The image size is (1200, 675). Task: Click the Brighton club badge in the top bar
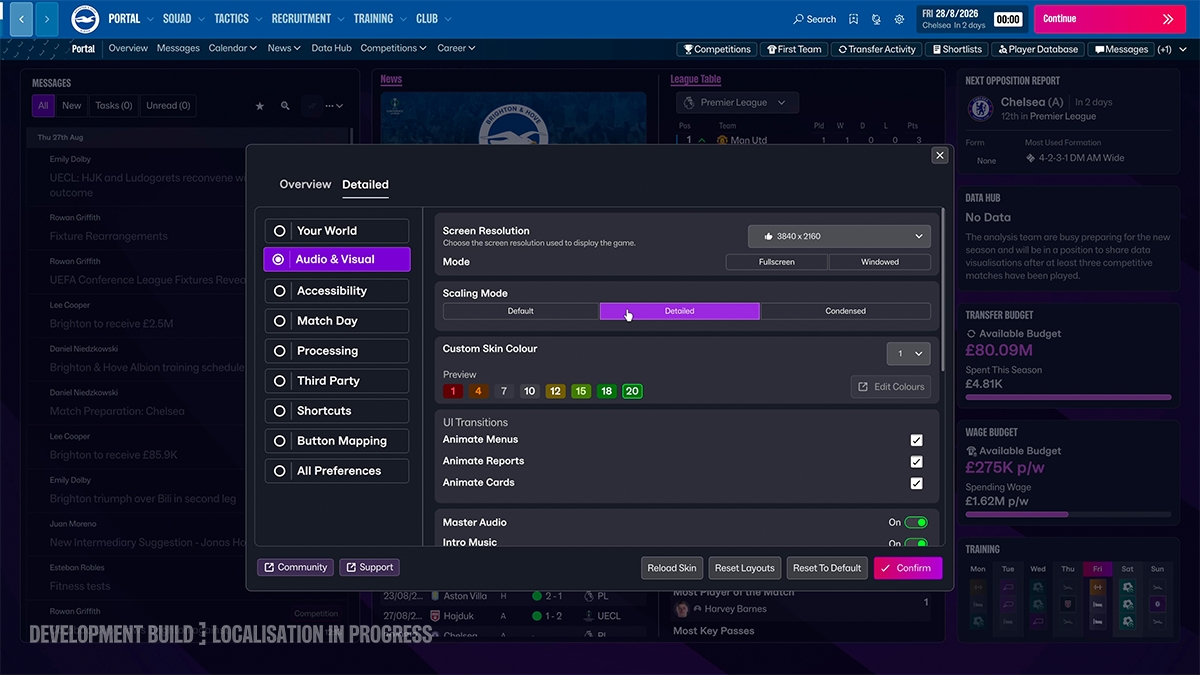coord(85,19)
